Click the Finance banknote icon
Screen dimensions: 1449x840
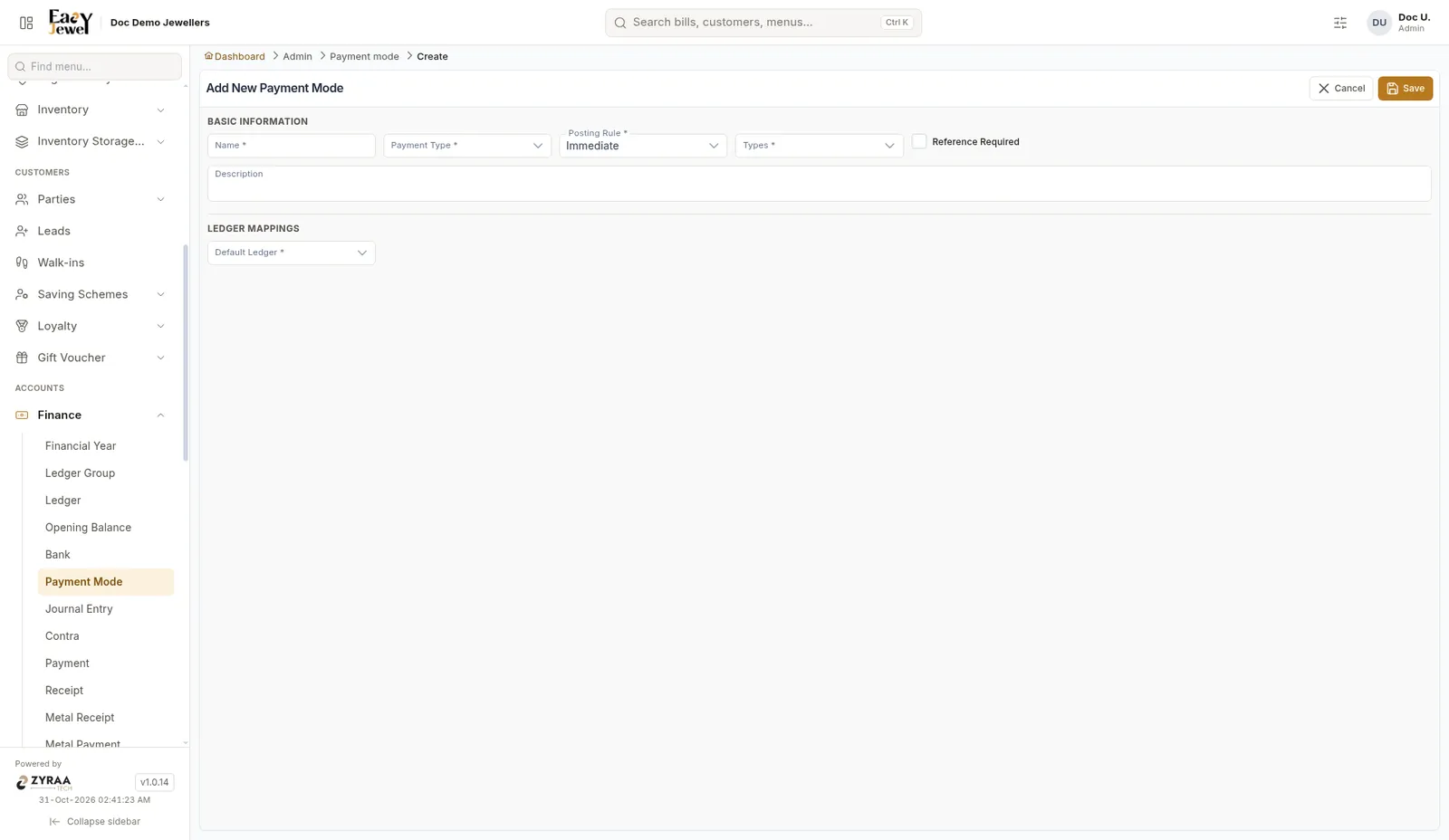point(22,415)
